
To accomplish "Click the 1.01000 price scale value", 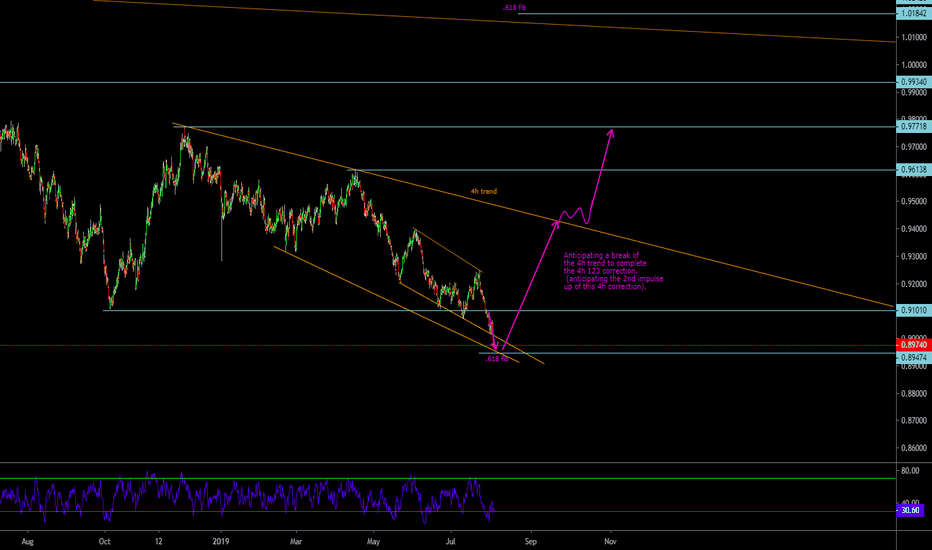I will (x=914, y=37).
